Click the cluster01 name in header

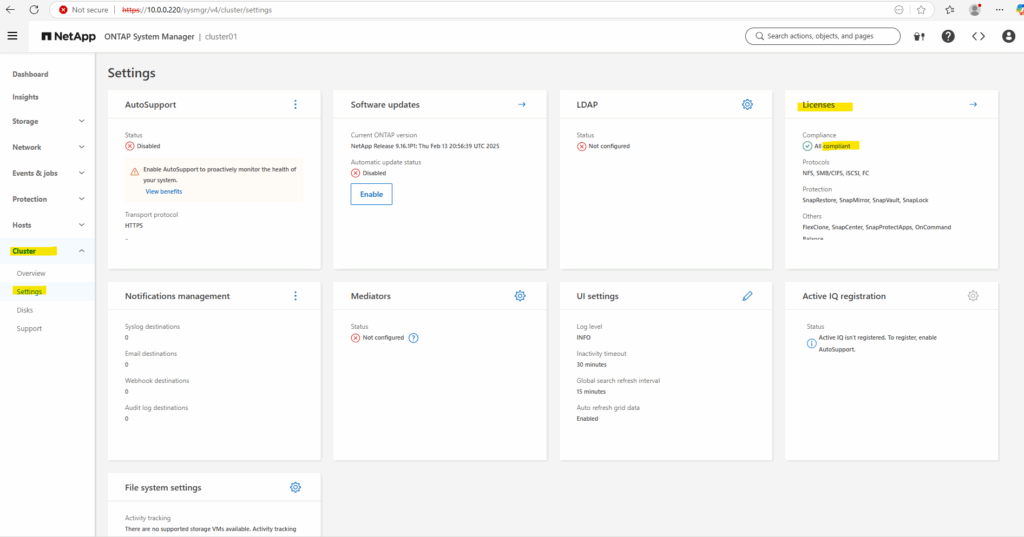click(x=221, y=37)
